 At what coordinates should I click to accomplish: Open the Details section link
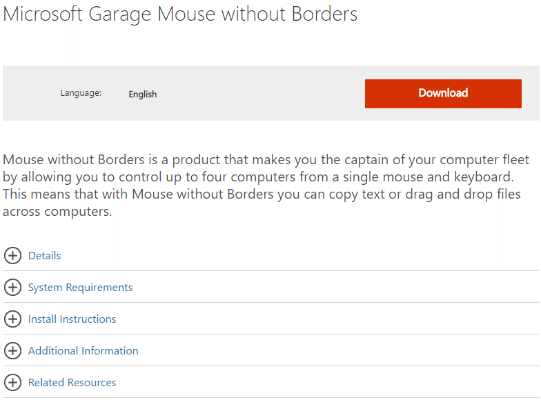(45, 256)
